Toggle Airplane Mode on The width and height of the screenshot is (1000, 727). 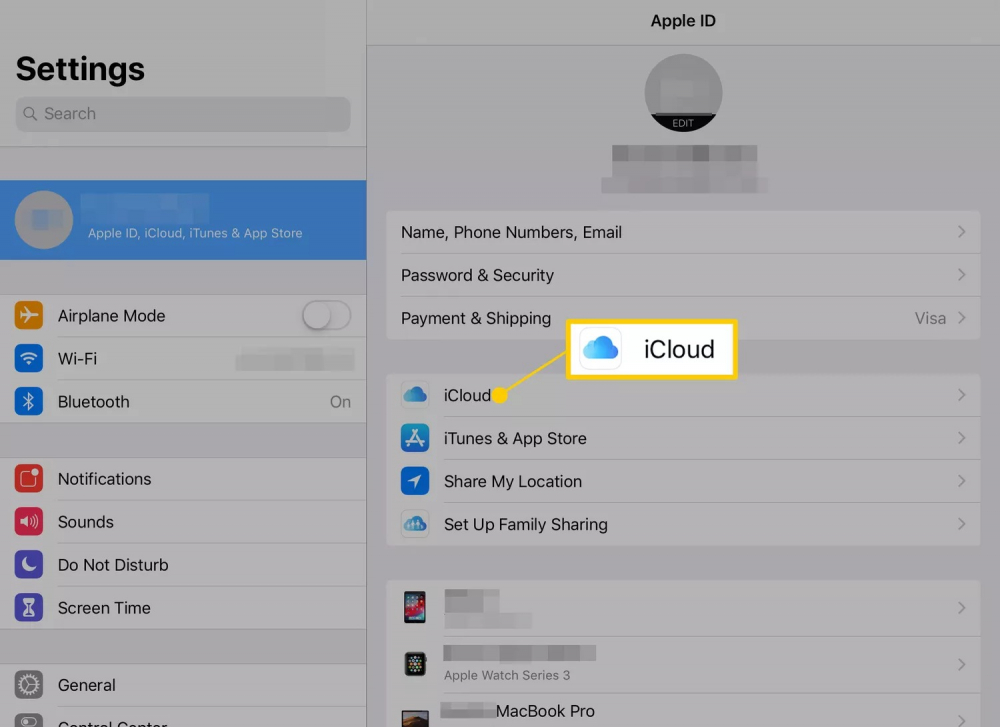[x=325, y=315]
